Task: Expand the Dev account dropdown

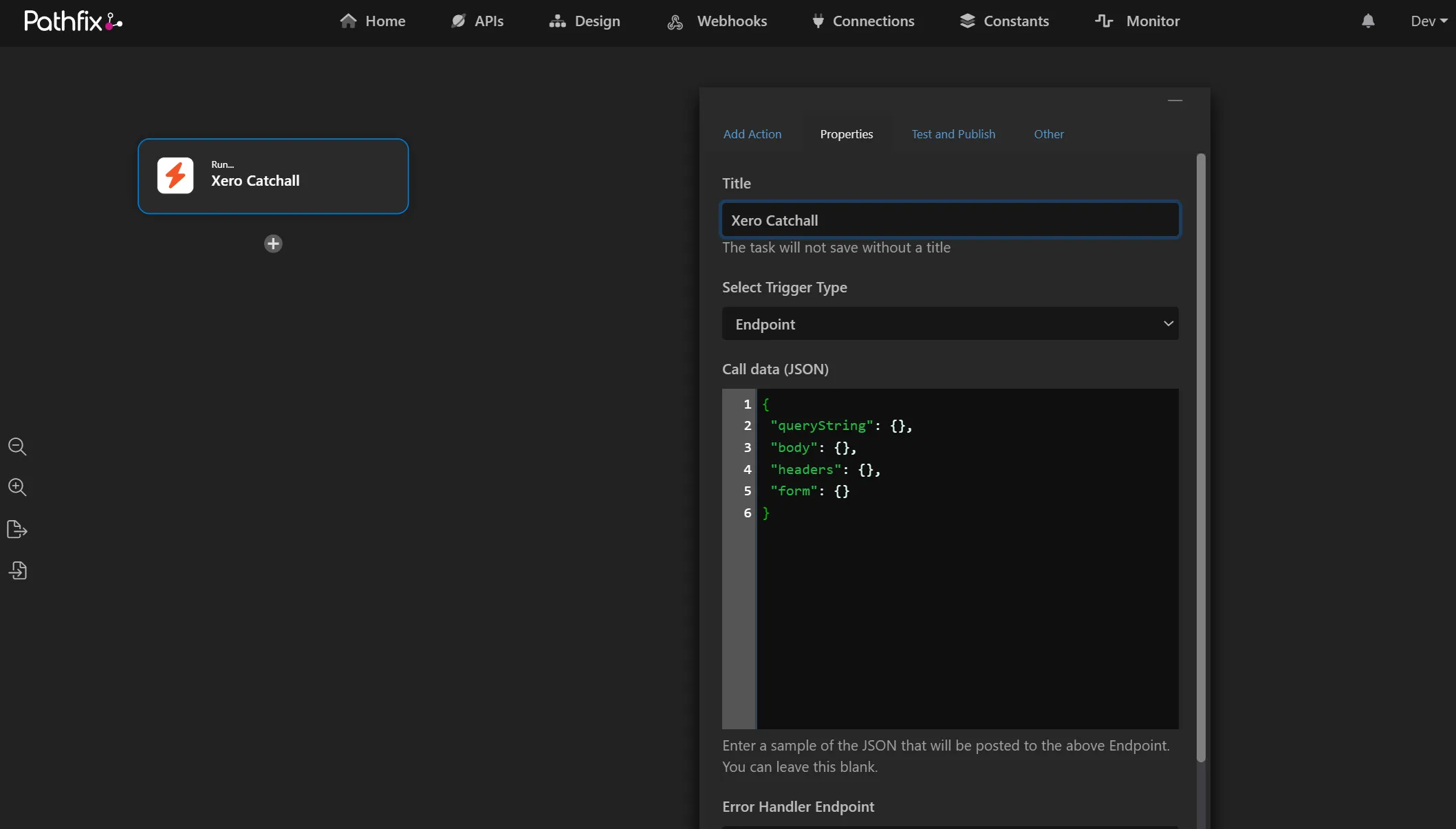Action: pos(1429,21)
